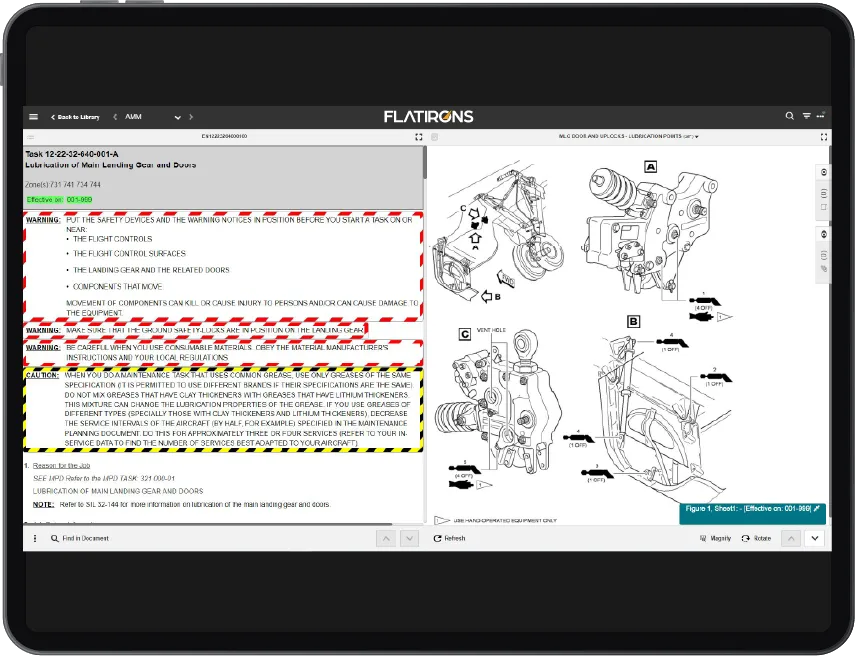Open the document pane list icon near the document ID
855x656 pixels.
(x=31, y=137)
